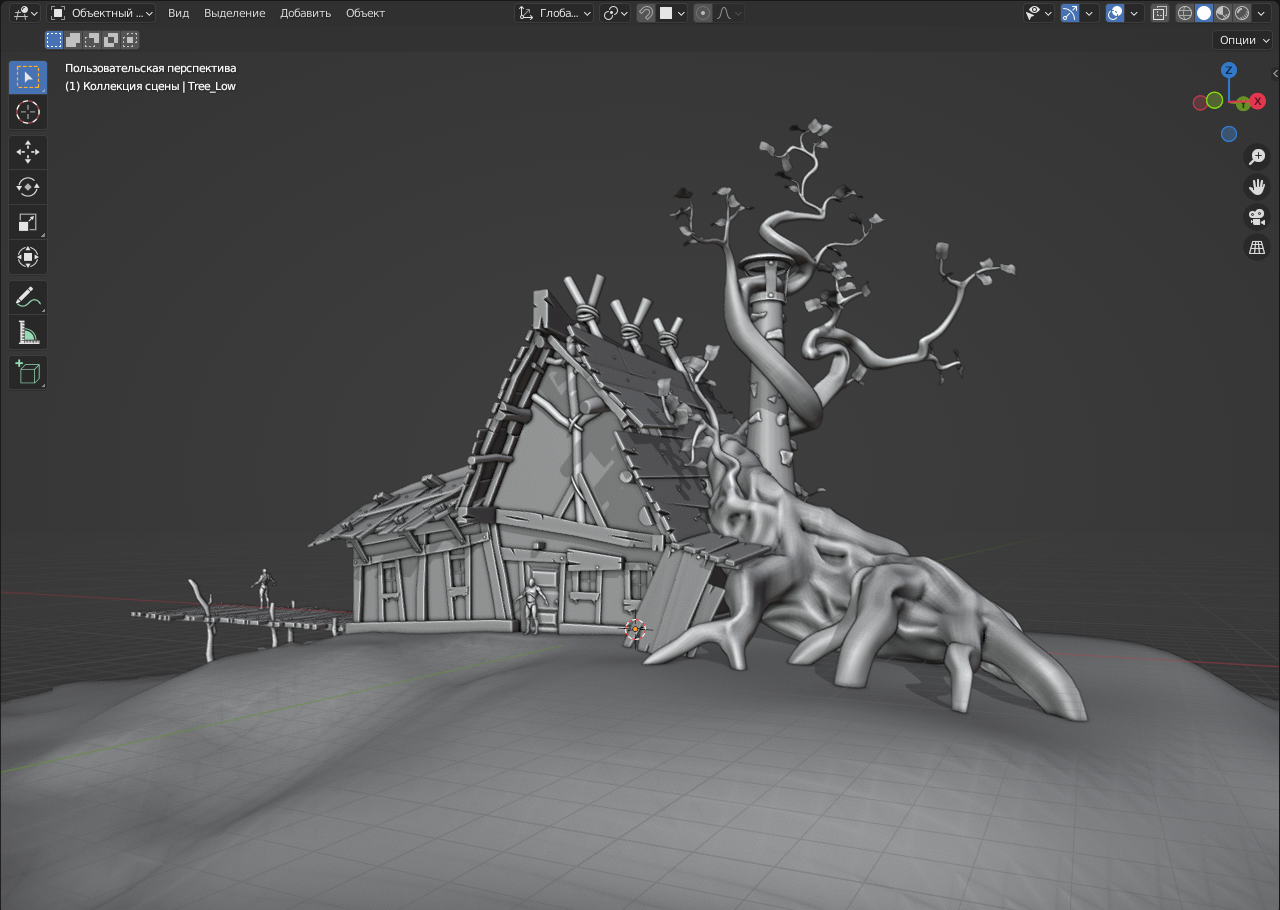Expand the viewport shading options arrow
This screenshot has width=1280, height=910.
[x=1263, y=13]
